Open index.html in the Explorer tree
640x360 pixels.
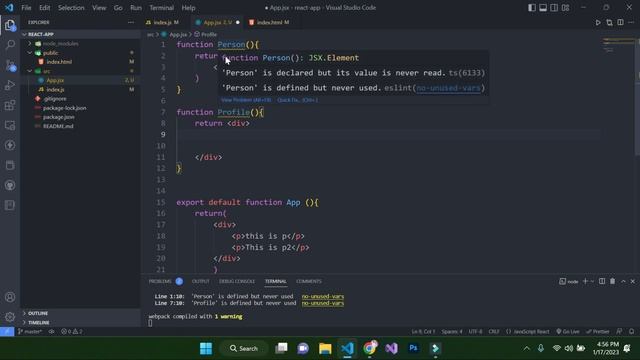coord(59,62)
